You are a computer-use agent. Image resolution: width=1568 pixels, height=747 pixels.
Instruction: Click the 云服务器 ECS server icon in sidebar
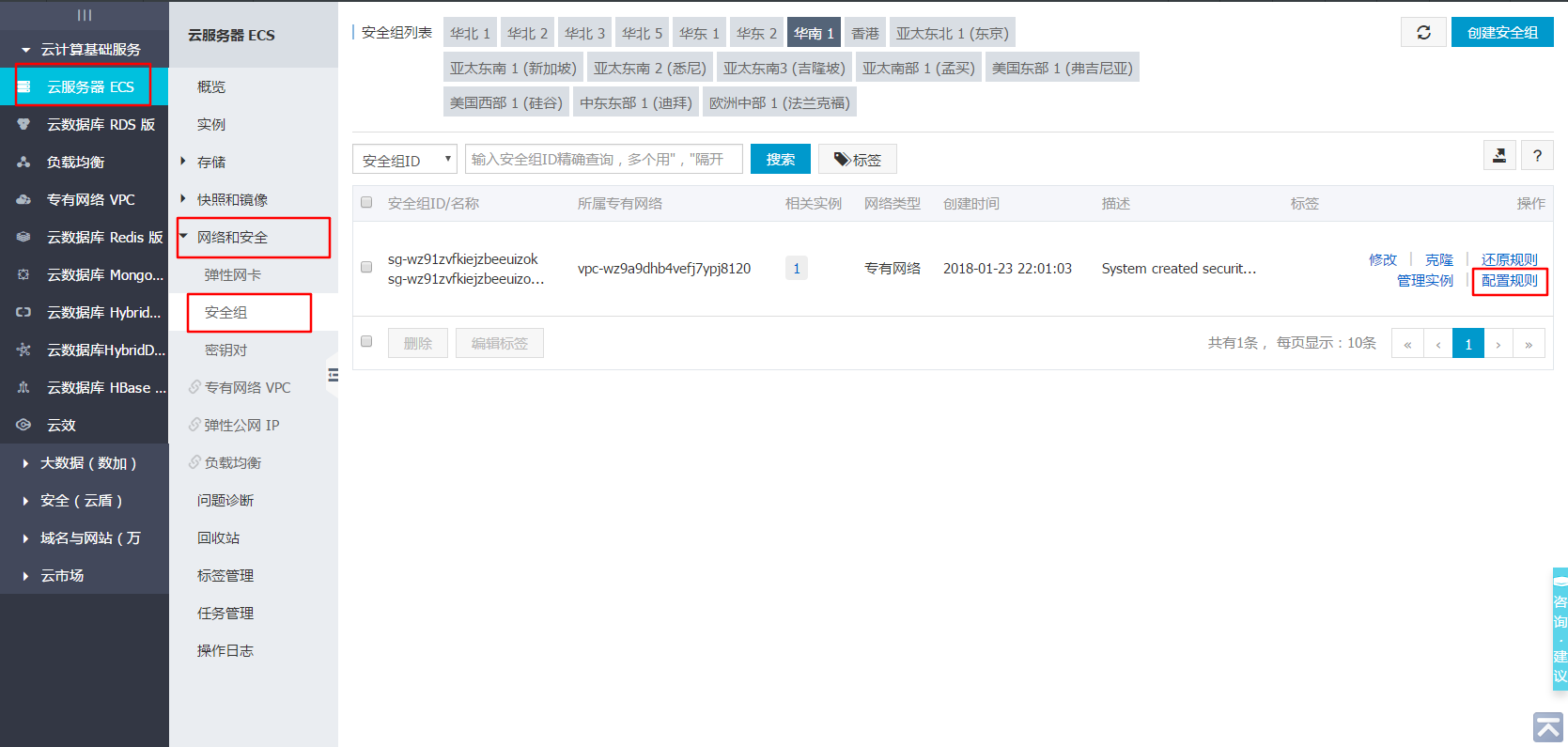tap(24, 86)
